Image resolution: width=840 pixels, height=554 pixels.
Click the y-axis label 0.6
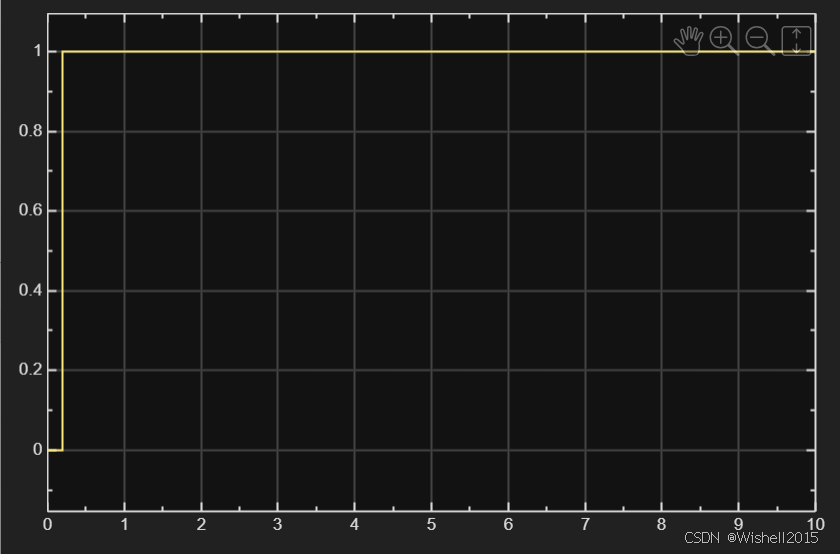[x=31, y=210]
